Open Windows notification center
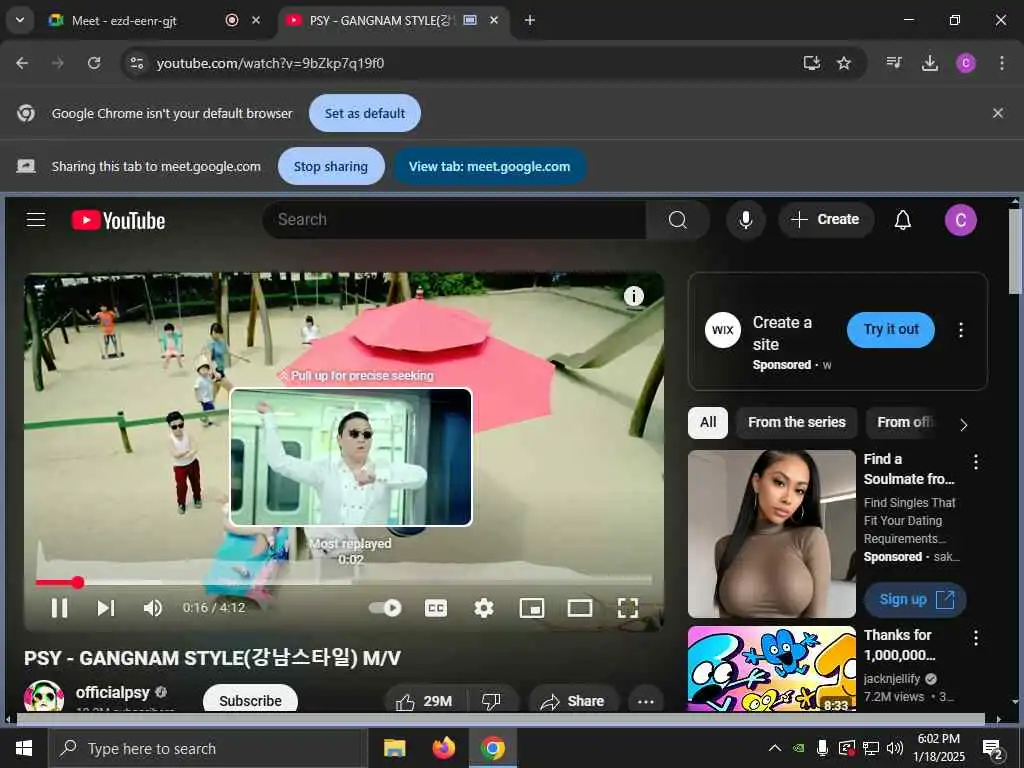 993,749
